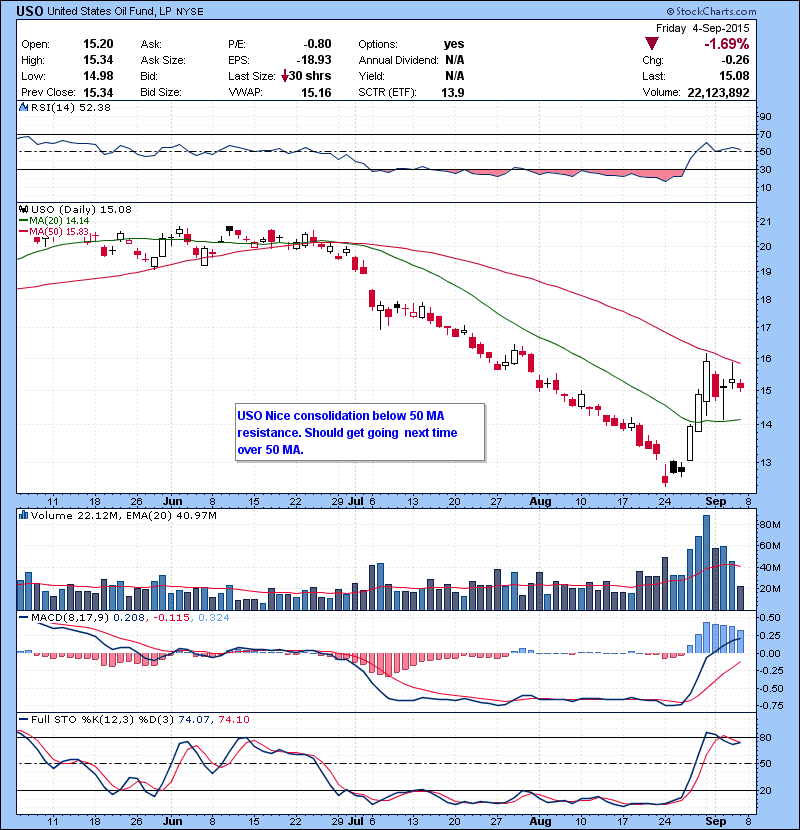The height and width of the screenshot is (830, 800).
Task: Click the Options yes value
Action: 454,44
